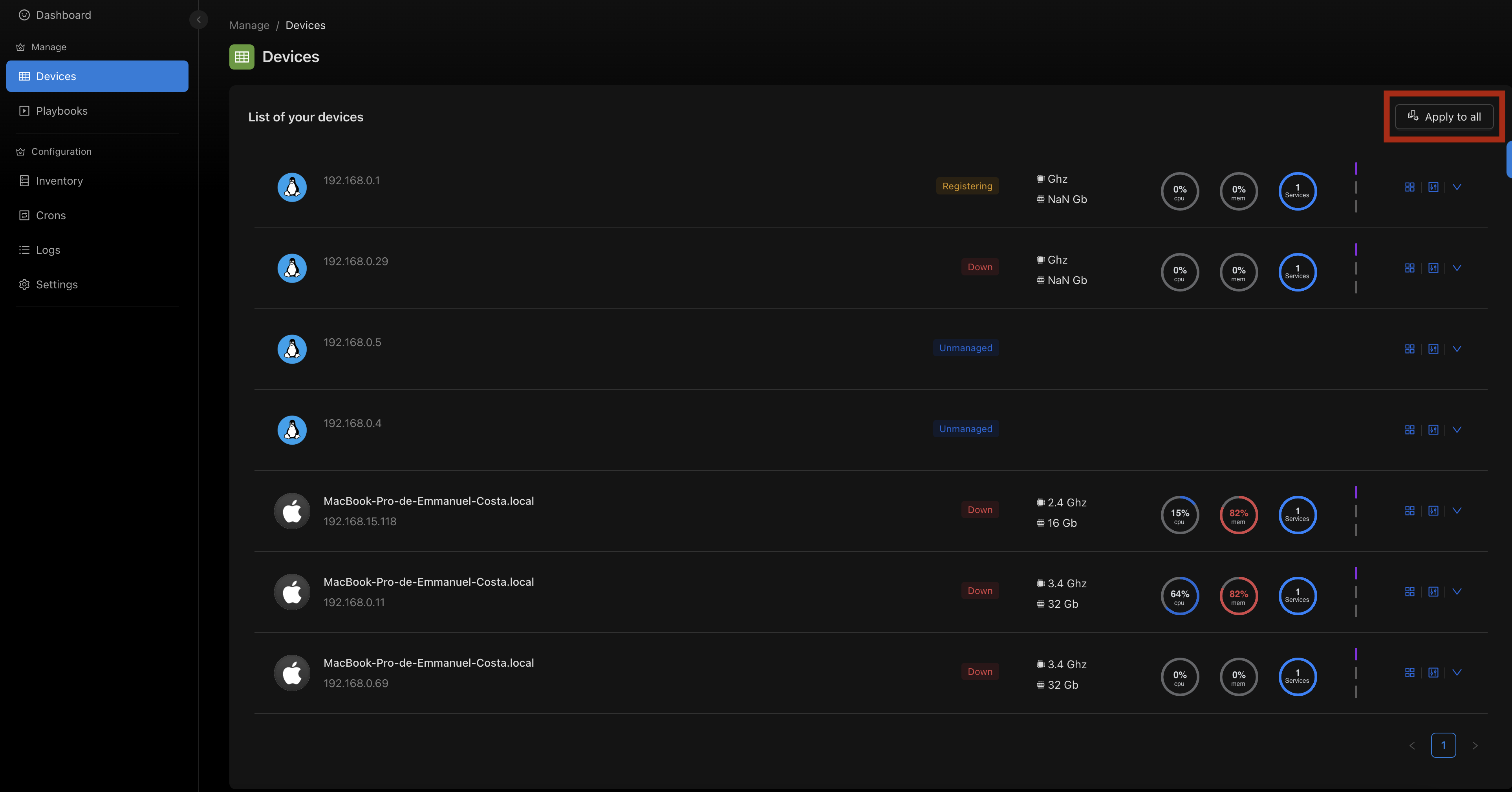
Task: Open the grid icon for 192.168.0.4
Action: coord(1410,430)
